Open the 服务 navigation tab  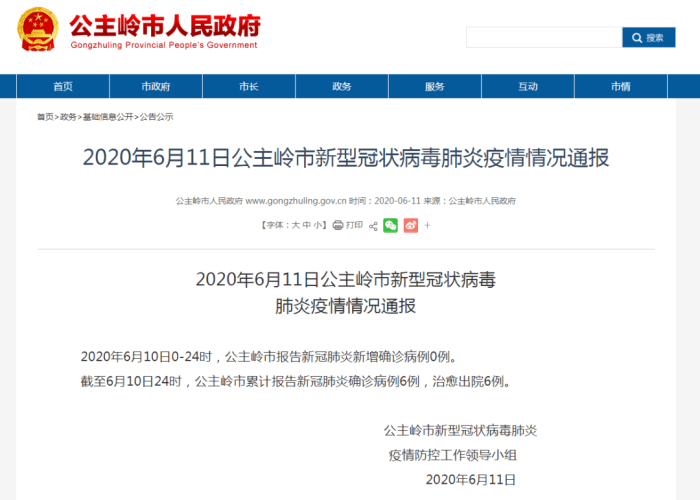(435, 86)
